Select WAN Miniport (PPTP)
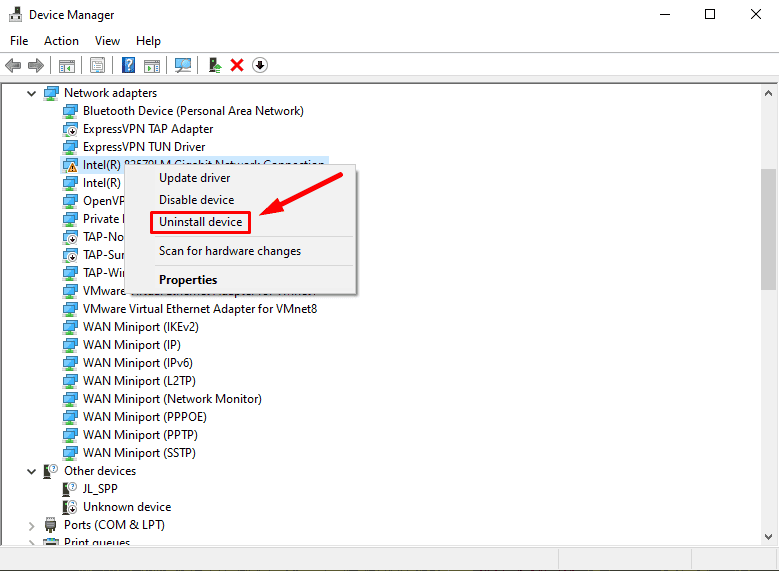This screenshot has height=571, width=779. pos(140,435)
